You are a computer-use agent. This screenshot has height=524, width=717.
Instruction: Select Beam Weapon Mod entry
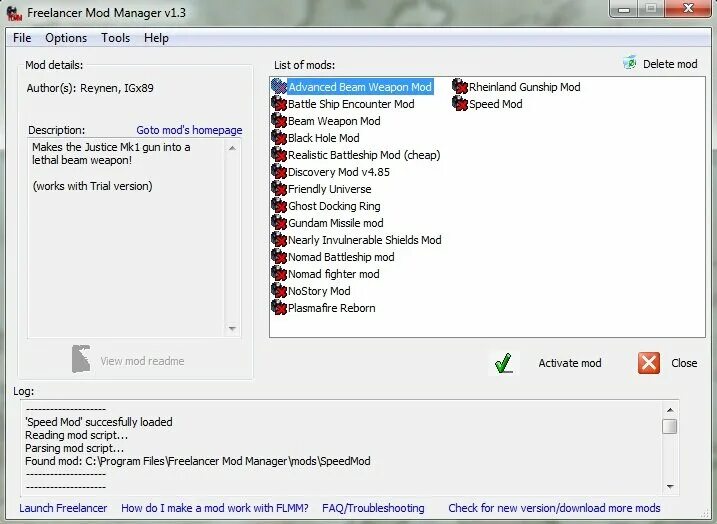334,121
